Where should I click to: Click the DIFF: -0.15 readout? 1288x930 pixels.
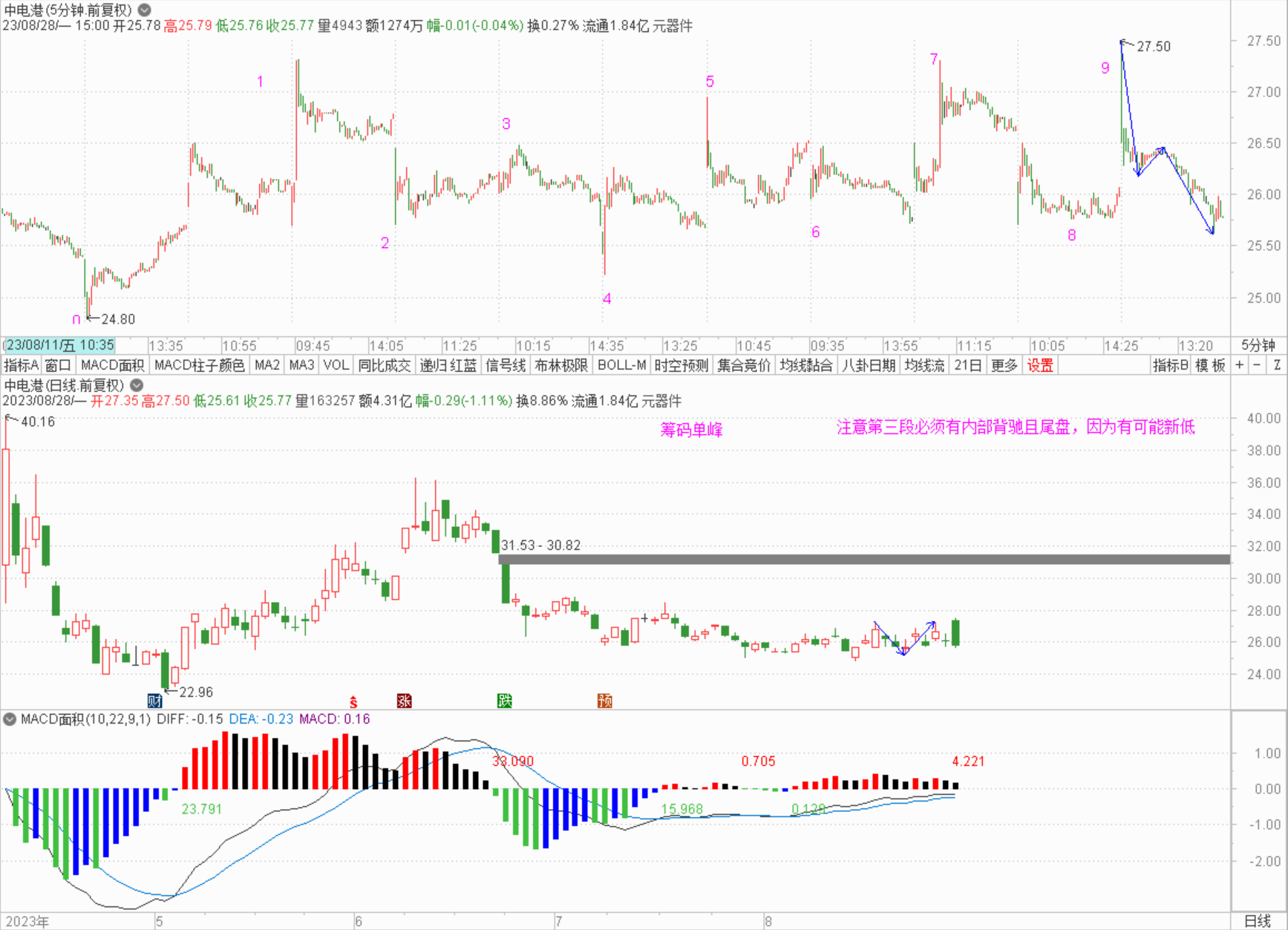pos(189,718)
